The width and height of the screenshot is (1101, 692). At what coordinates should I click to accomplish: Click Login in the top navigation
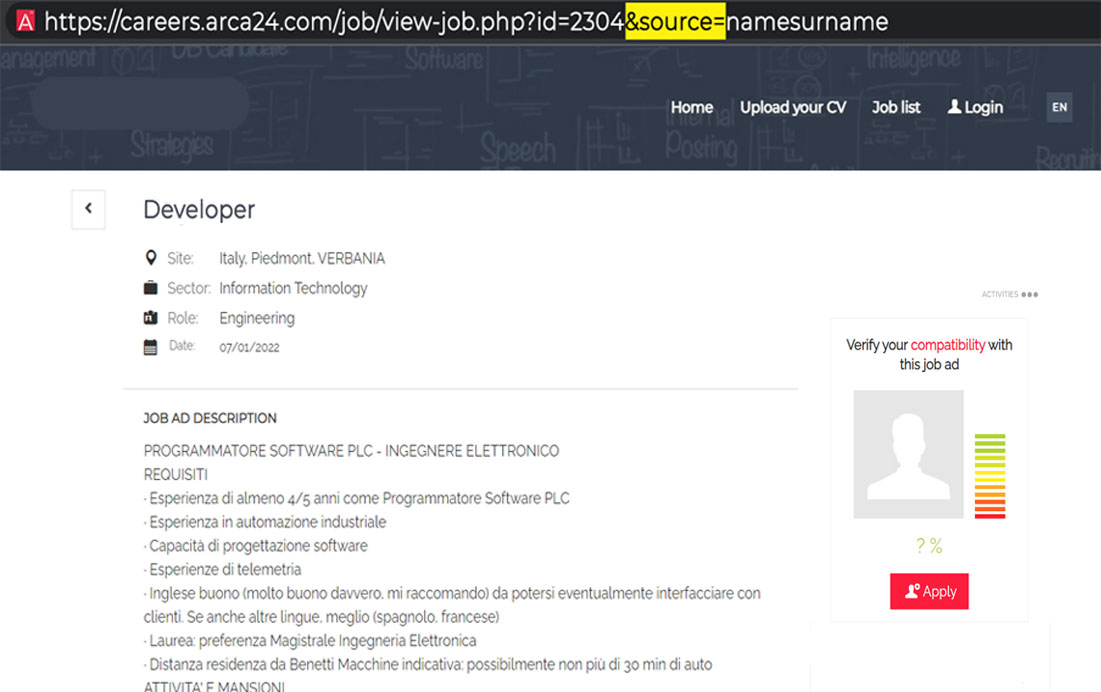[983, 107]
